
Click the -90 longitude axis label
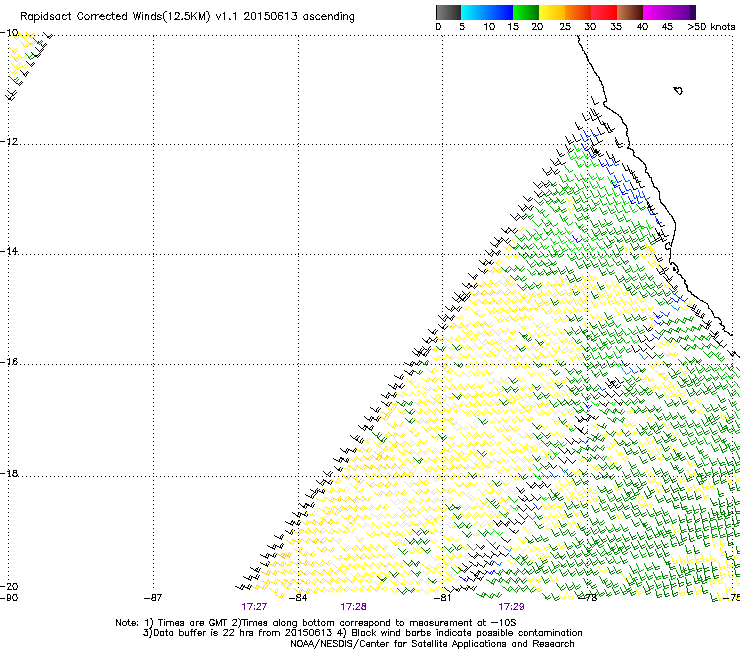click(9, 598)
